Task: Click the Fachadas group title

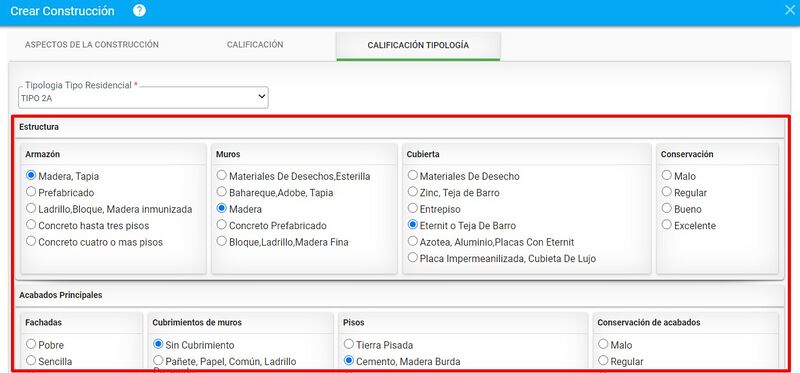Action: coord(43,322)
